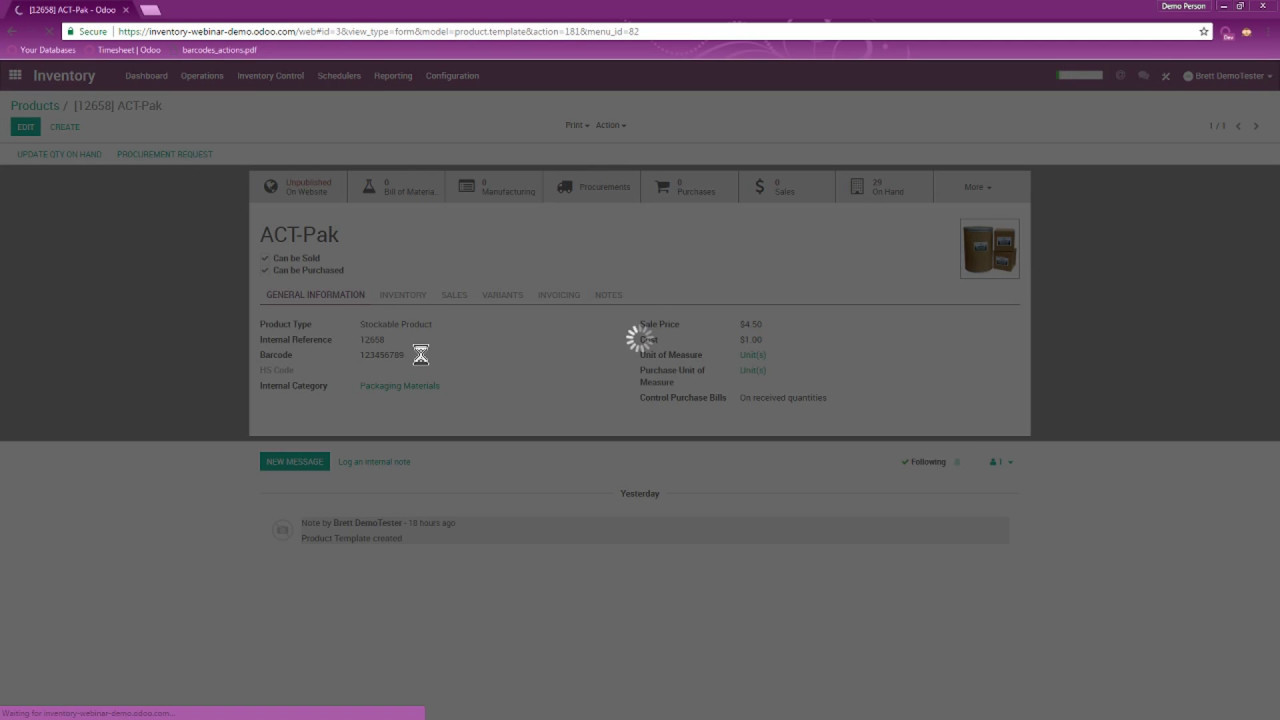The width and height of the screenshot is (1280, 720).
Task: Switch to the Variants tab
Action: tap(502, 295)
